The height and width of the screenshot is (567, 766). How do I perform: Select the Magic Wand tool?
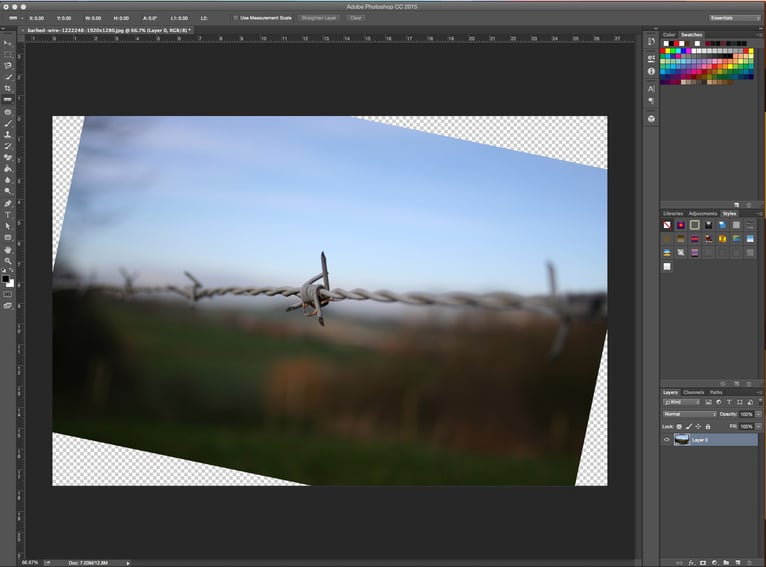(8, 77)
